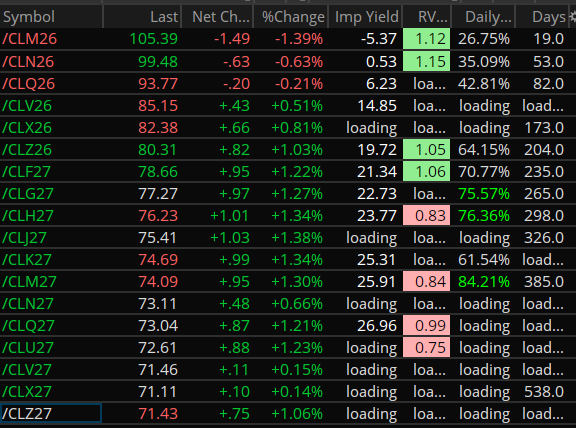Select the /CLM26 symbol
Screen dimensions: 576x428
pyautogui.click(x=30, y=39)
